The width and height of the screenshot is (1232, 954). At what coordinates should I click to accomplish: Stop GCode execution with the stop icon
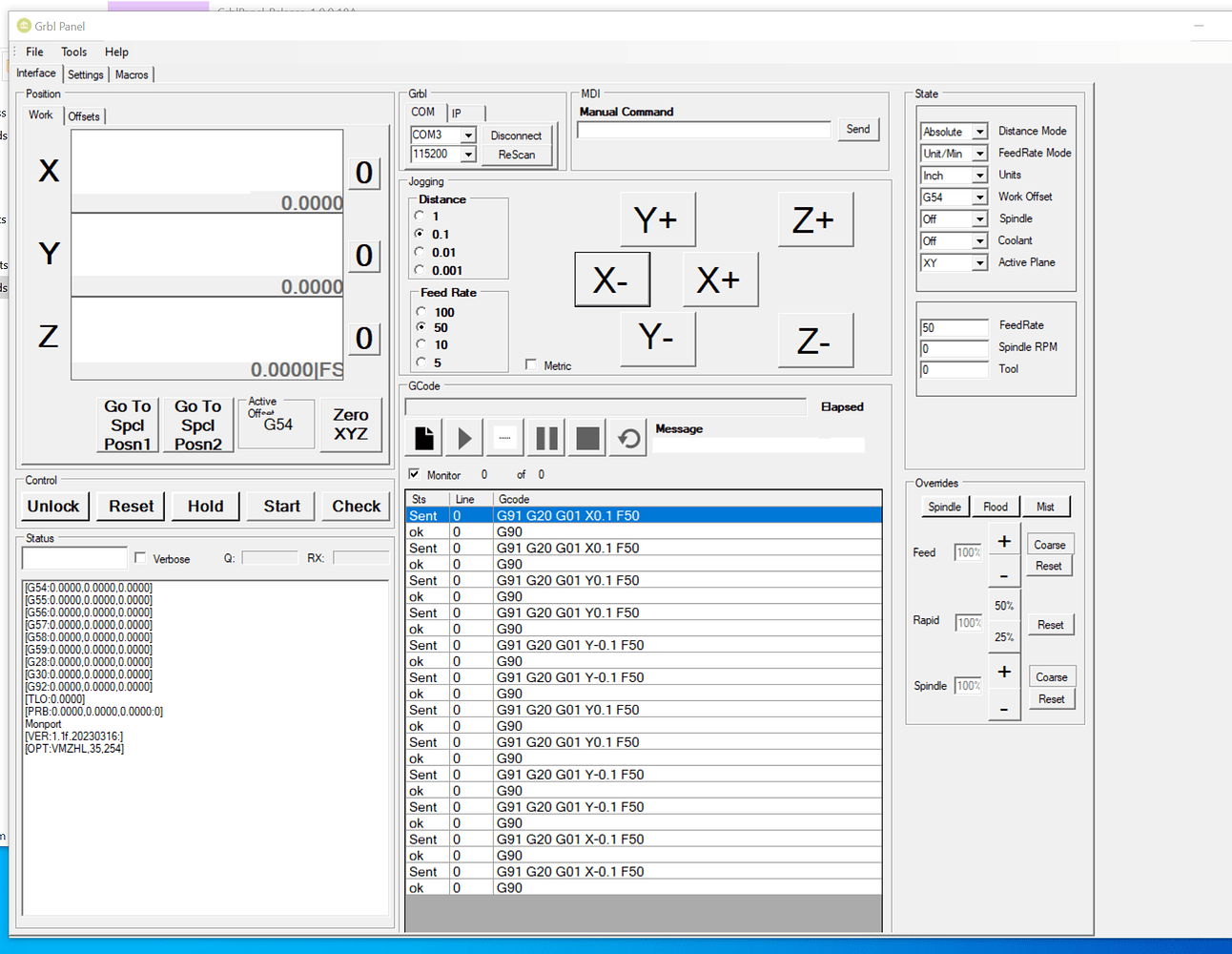(x=585, y=437)
